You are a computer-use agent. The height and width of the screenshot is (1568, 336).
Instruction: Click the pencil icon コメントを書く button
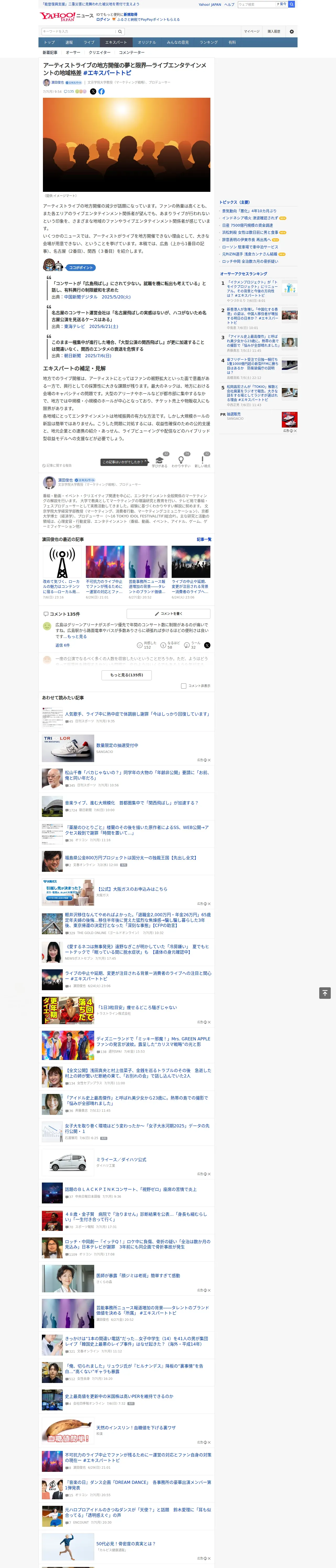pos(168,614)
